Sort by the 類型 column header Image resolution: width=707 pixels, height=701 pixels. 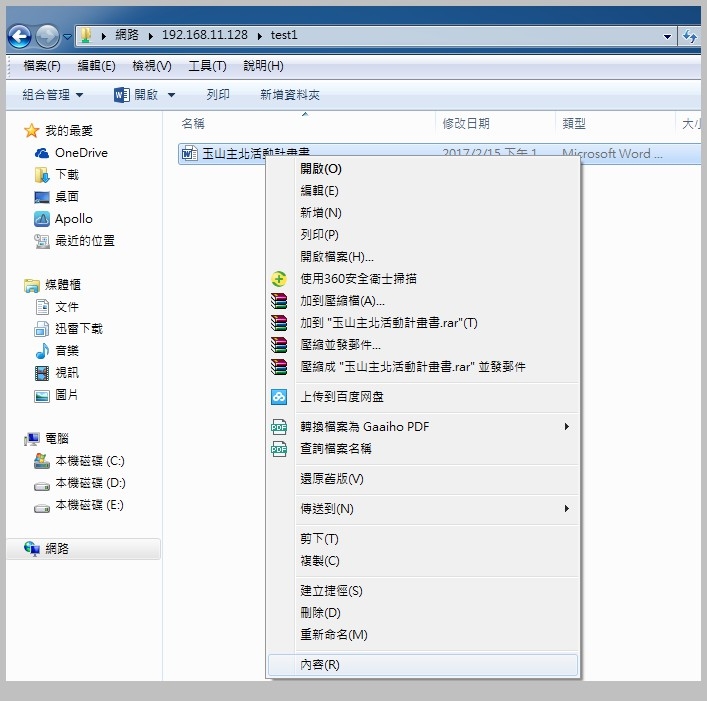point(574,124)
